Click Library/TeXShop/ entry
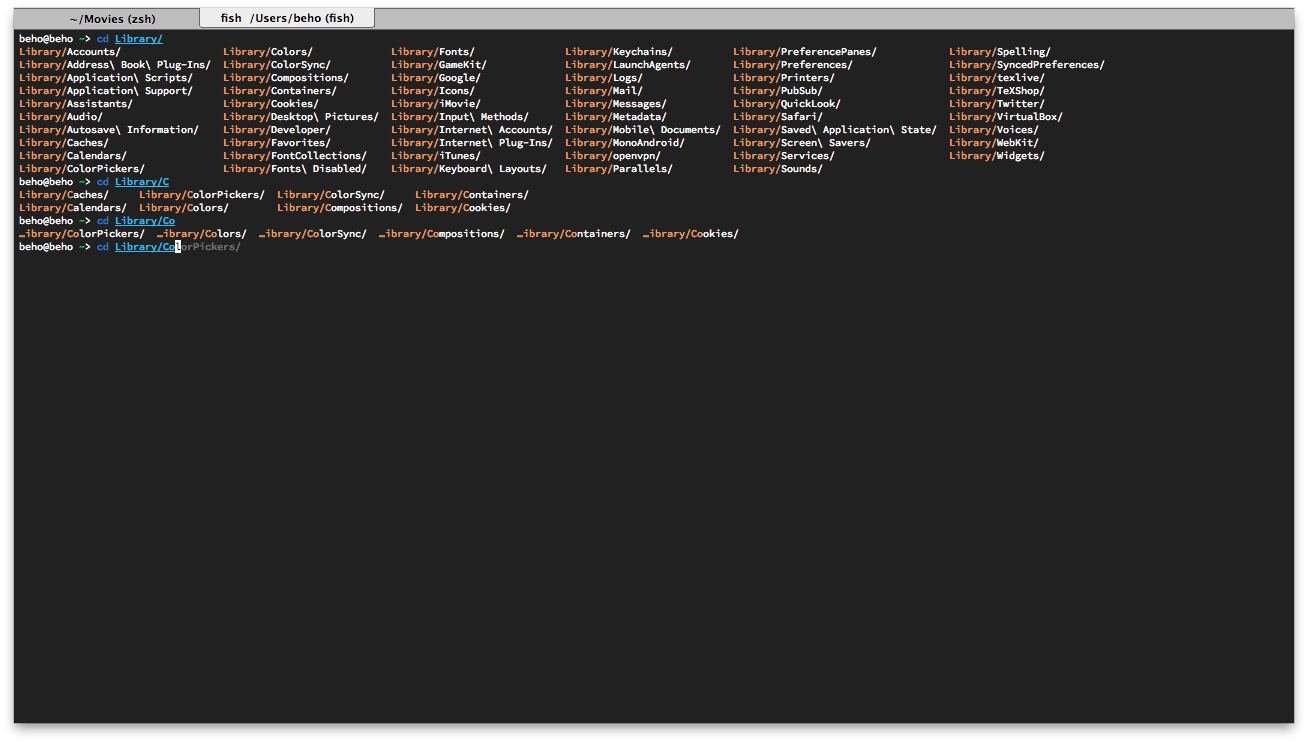 pyautogui.click(x=997, y=91)
